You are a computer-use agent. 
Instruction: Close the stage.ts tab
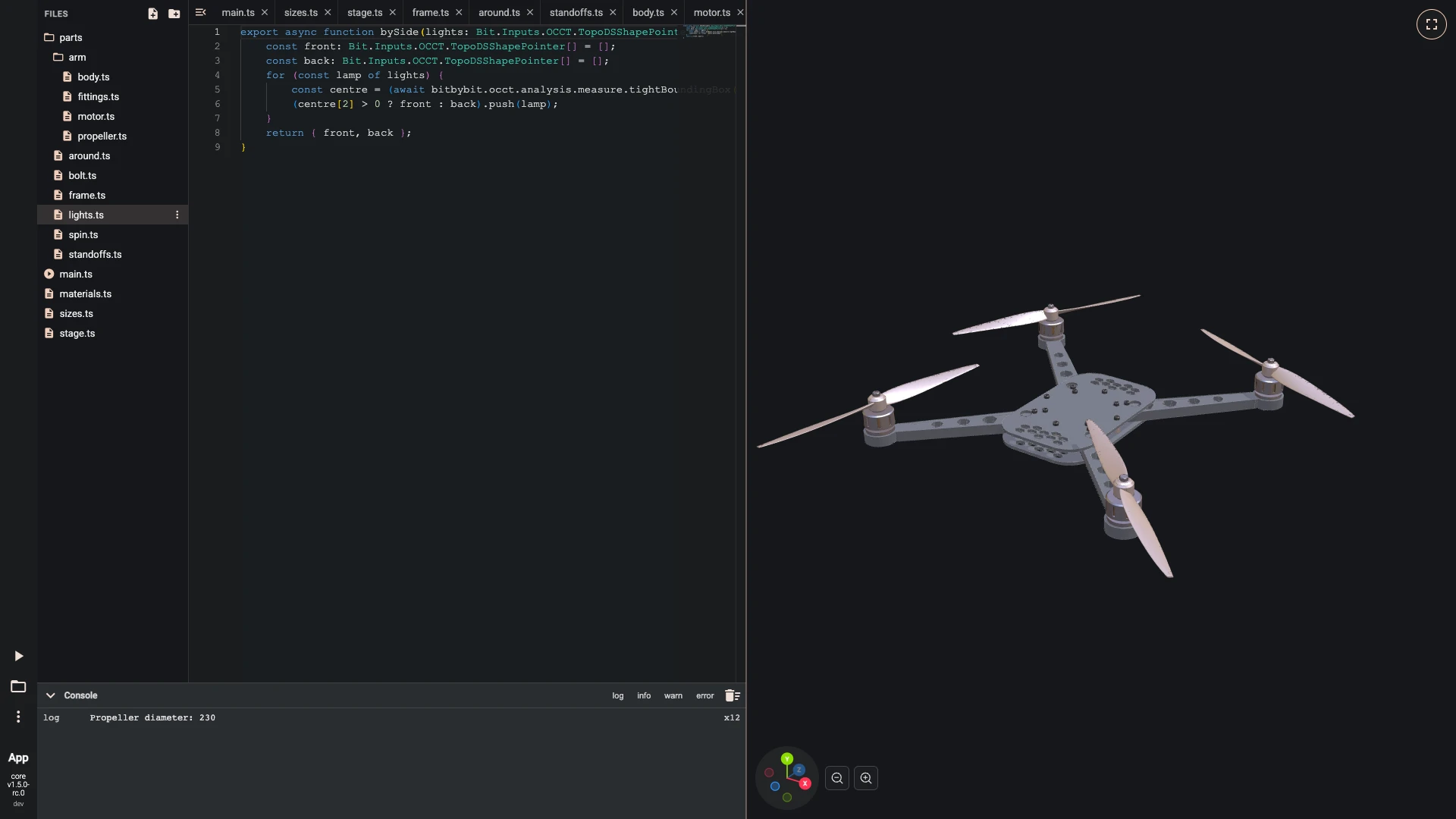[x=392, y=13]
